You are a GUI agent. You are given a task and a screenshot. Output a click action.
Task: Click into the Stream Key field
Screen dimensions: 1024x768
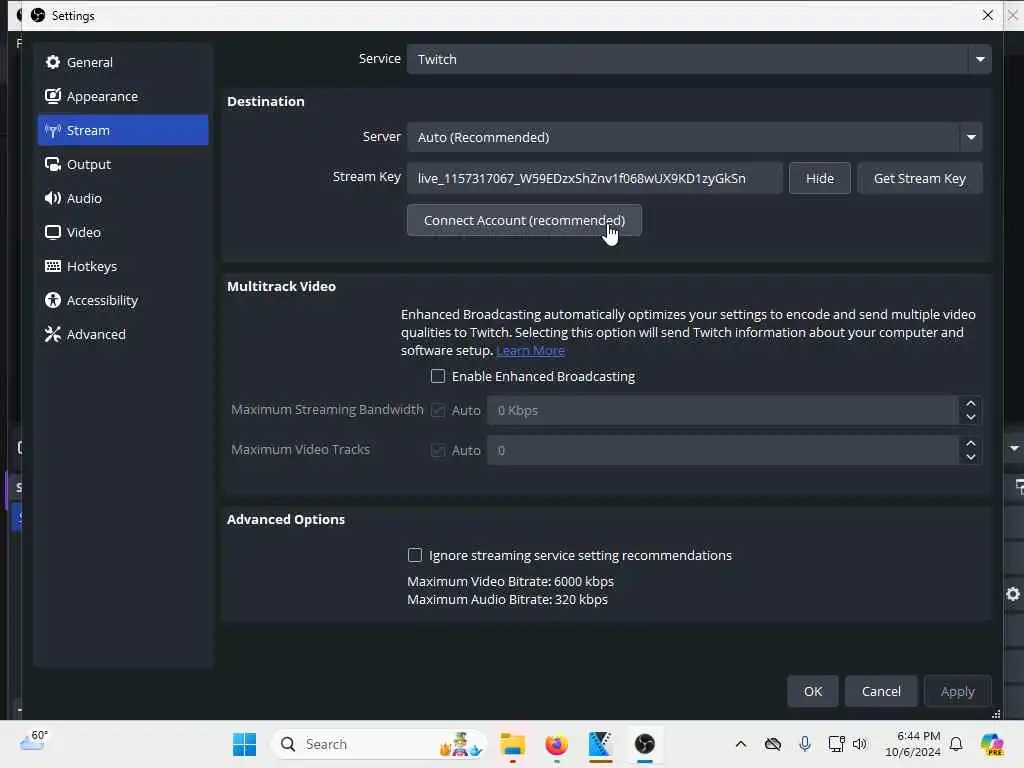pos(594,178)
